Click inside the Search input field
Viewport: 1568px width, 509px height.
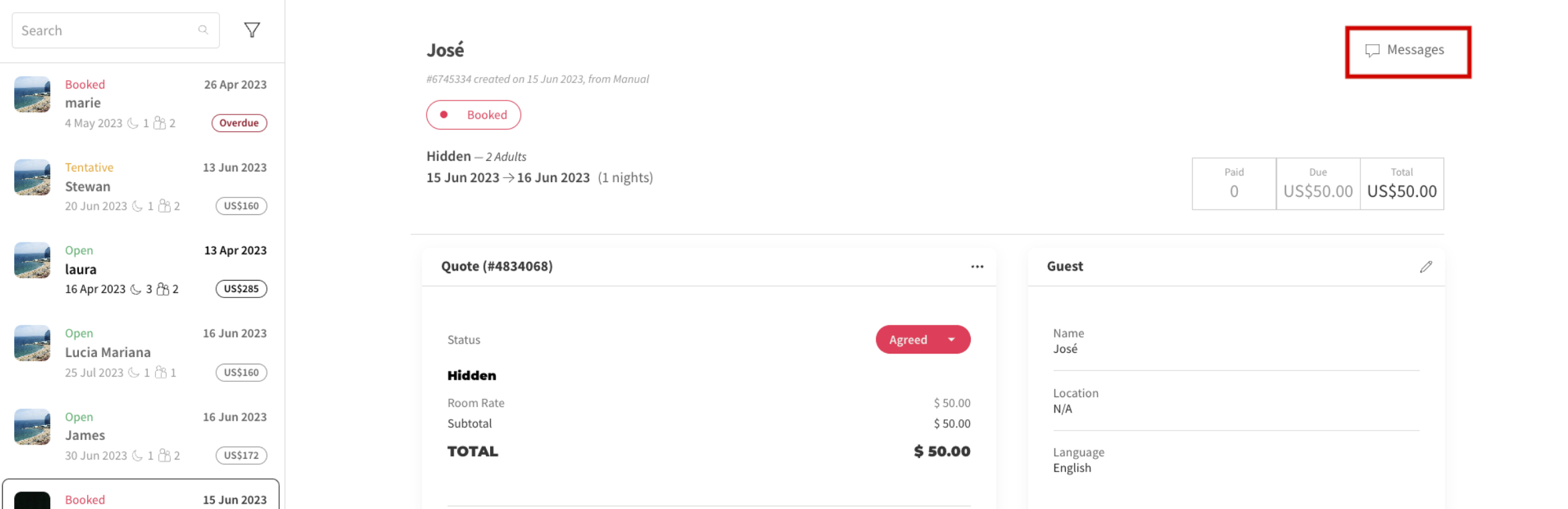pyautogui.click(x=100, y=29)
